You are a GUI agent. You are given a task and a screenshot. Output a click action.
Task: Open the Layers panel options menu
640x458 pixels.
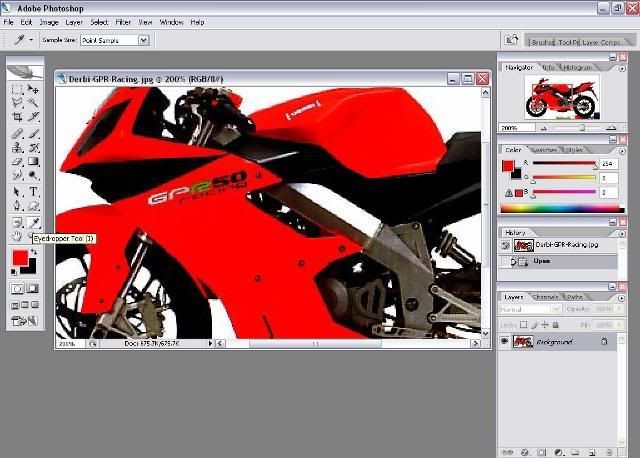coord(622,298)
